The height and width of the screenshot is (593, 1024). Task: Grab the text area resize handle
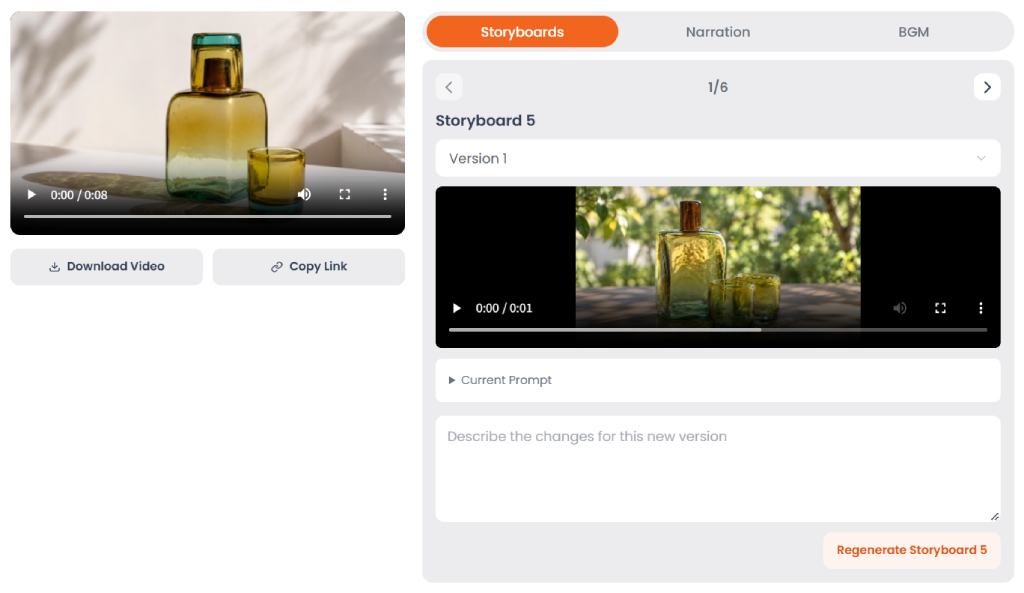[995, 516]
